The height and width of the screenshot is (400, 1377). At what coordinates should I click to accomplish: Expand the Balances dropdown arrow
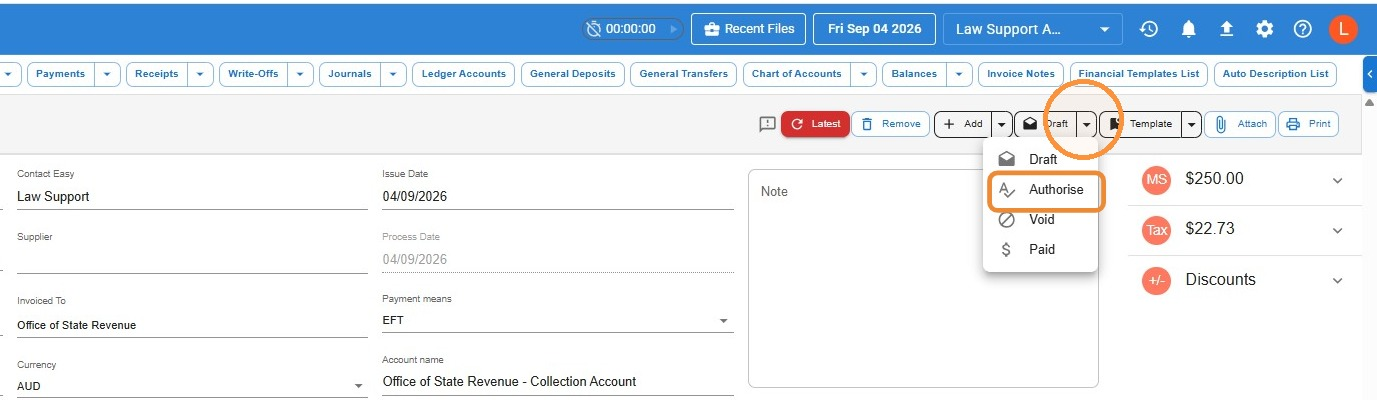(x=960, y=74)
